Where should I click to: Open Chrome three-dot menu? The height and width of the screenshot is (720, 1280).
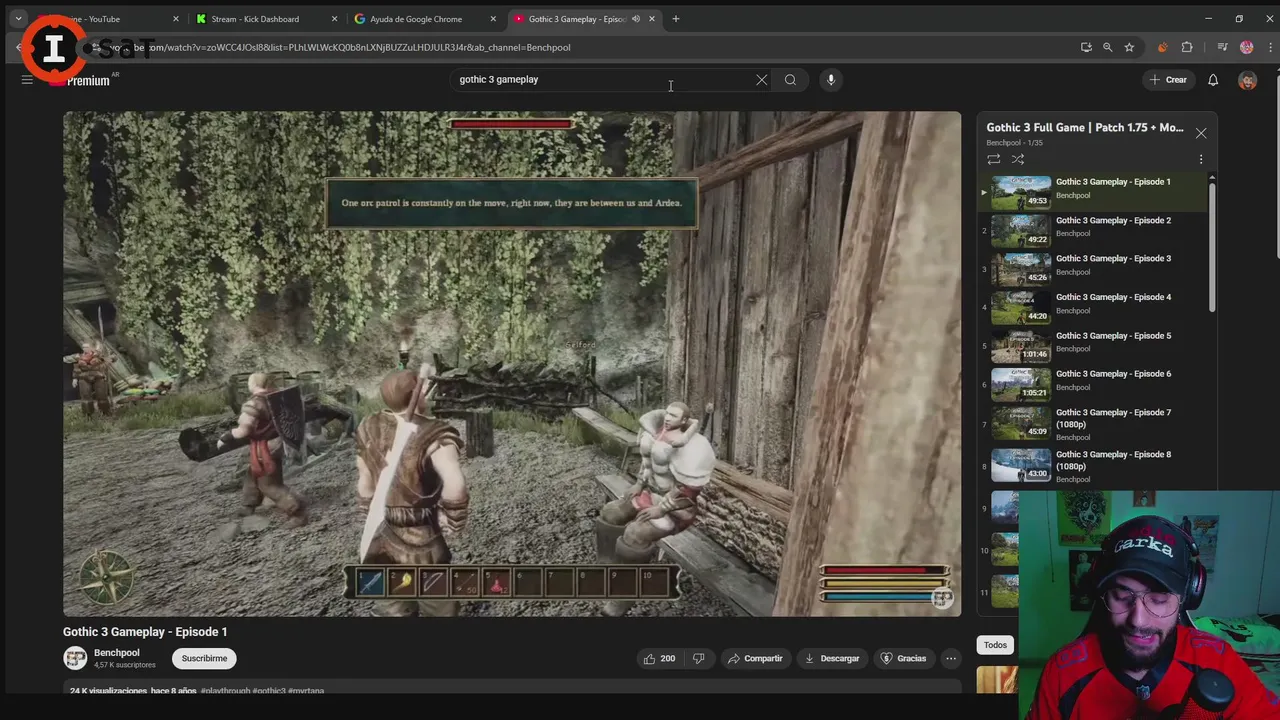pyautogui.click(x=1270, y=47)
